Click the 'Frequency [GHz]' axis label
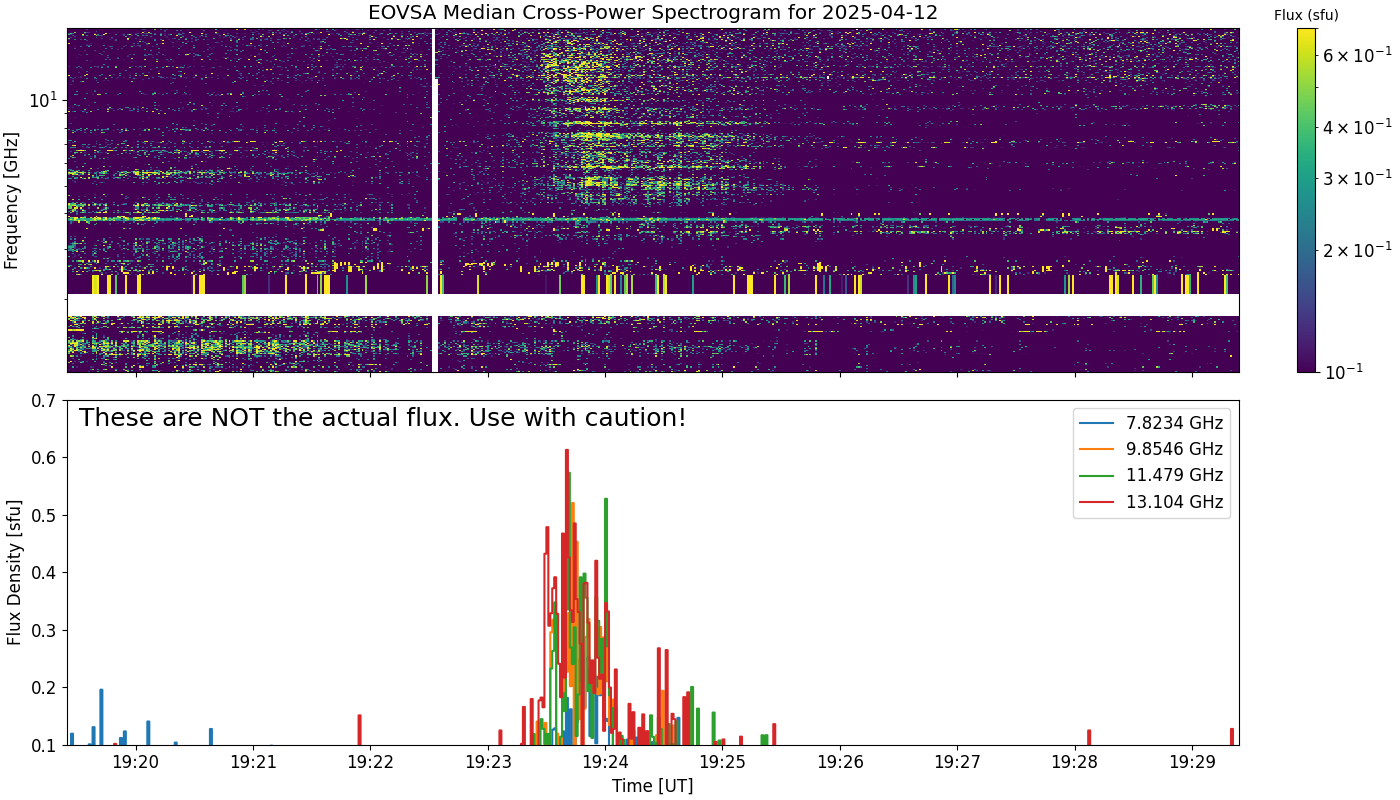The height and width of the screenshot is (800, 1400). (x=12, y=200)
